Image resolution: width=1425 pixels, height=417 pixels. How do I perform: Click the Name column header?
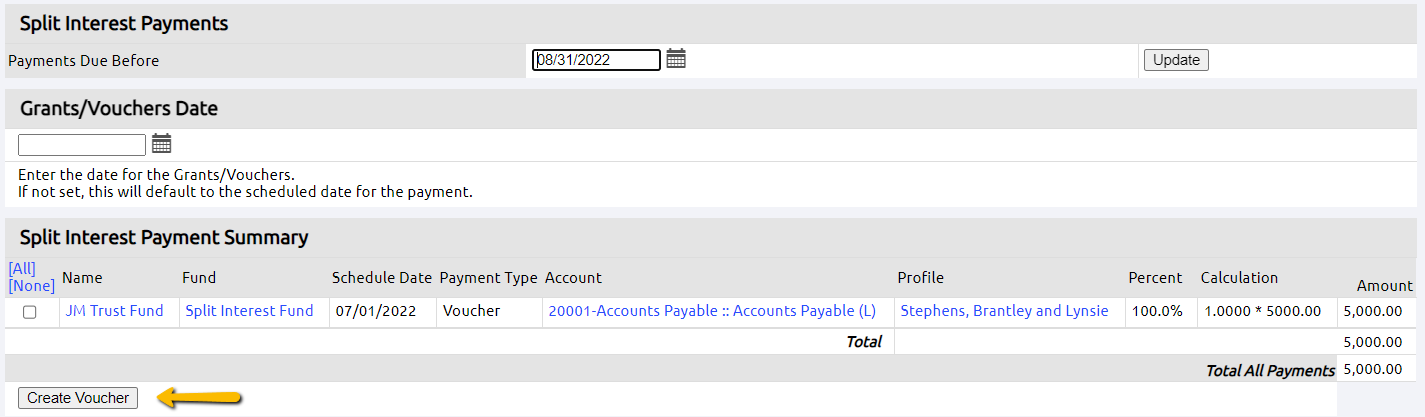coord(82,278)
